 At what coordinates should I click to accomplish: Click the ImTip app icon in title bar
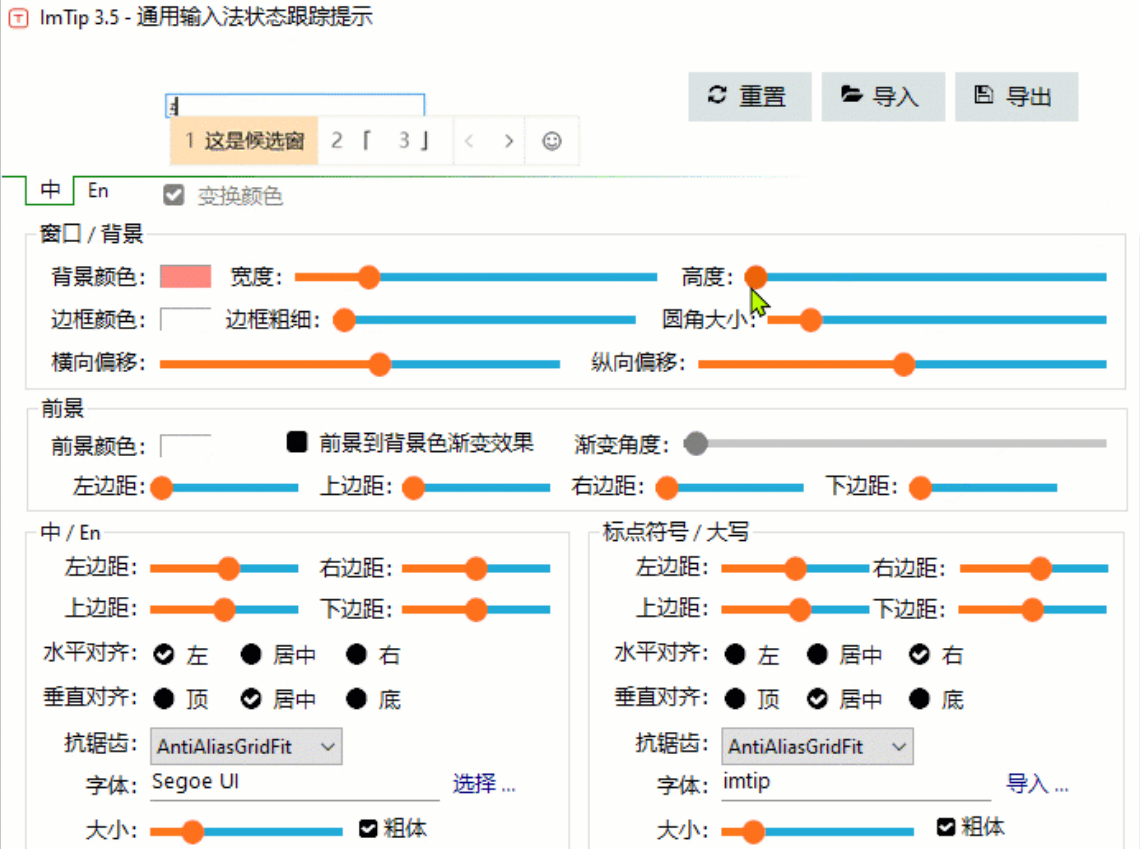pos(17,18)
